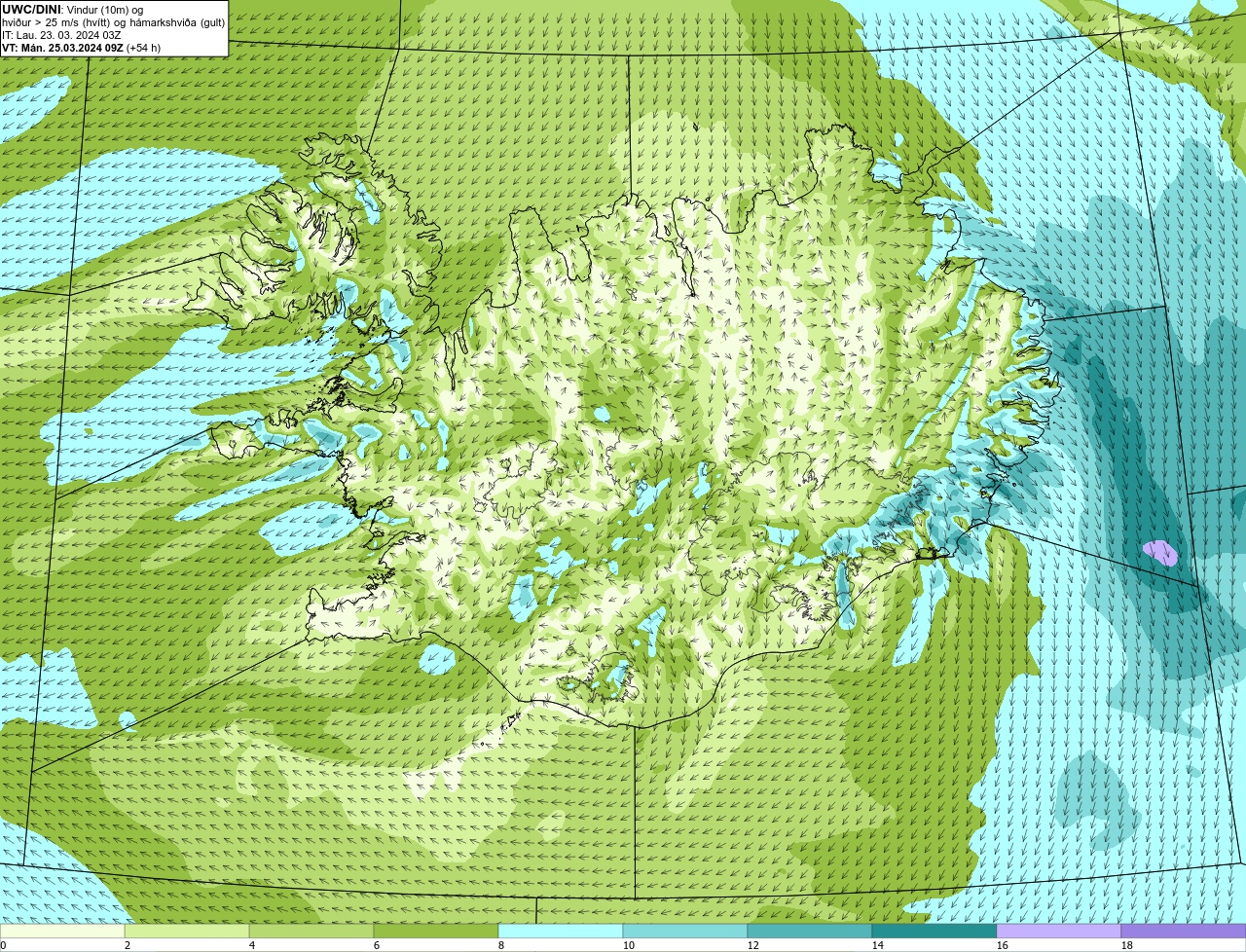
Task: Click the legend scale label '12'
Action: (x=753, y=945)
